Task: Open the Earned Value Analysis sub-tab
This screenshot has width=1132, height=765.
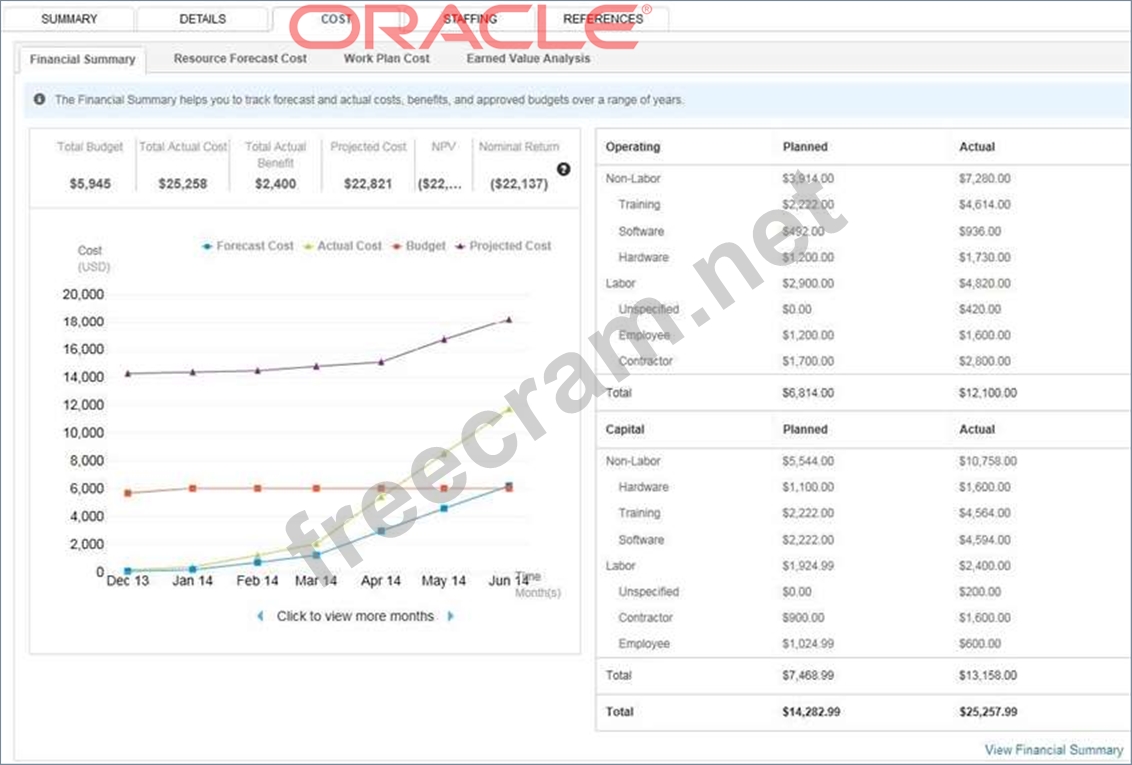Action: [528, 58]
